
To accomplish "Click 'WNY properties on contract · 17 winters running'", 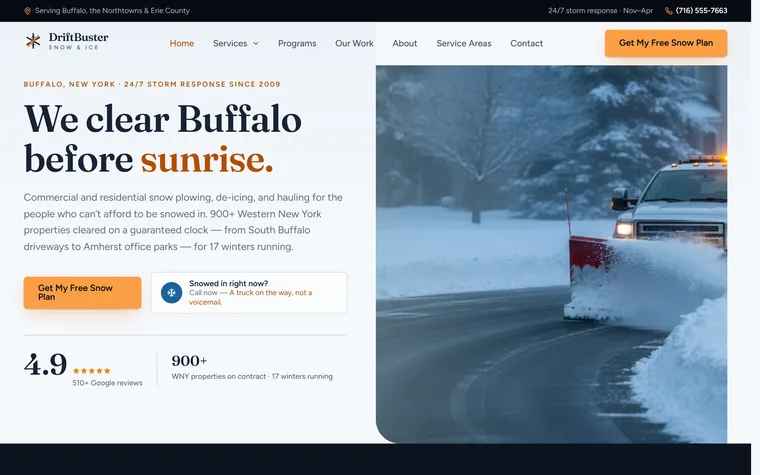I will click(252, 376).
